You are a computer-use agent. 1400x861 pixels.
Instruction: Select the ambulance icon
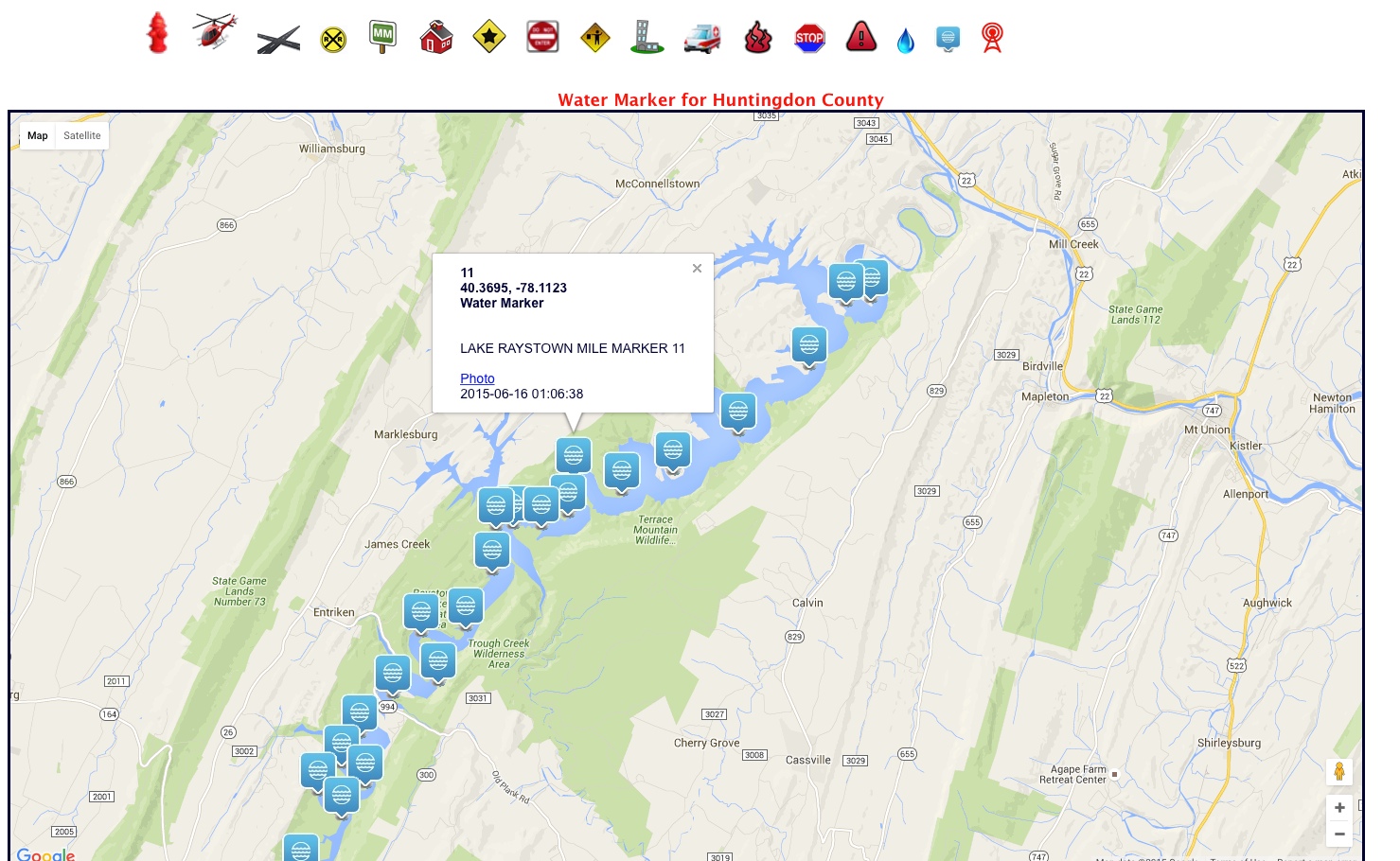[x=702, y=39]
